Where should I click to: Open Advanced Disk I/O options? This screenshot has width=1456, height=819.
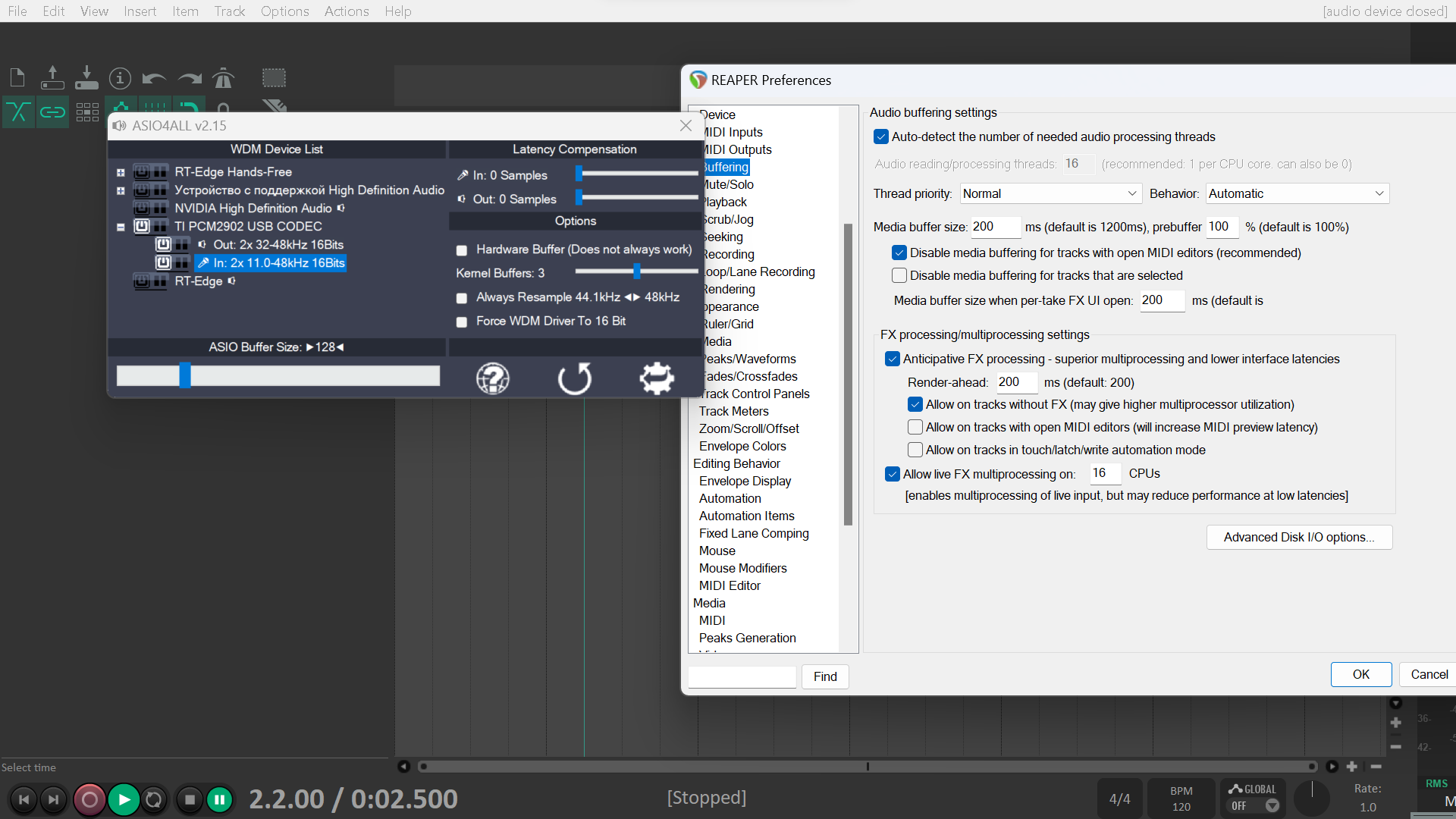(x=1299, y=537)
